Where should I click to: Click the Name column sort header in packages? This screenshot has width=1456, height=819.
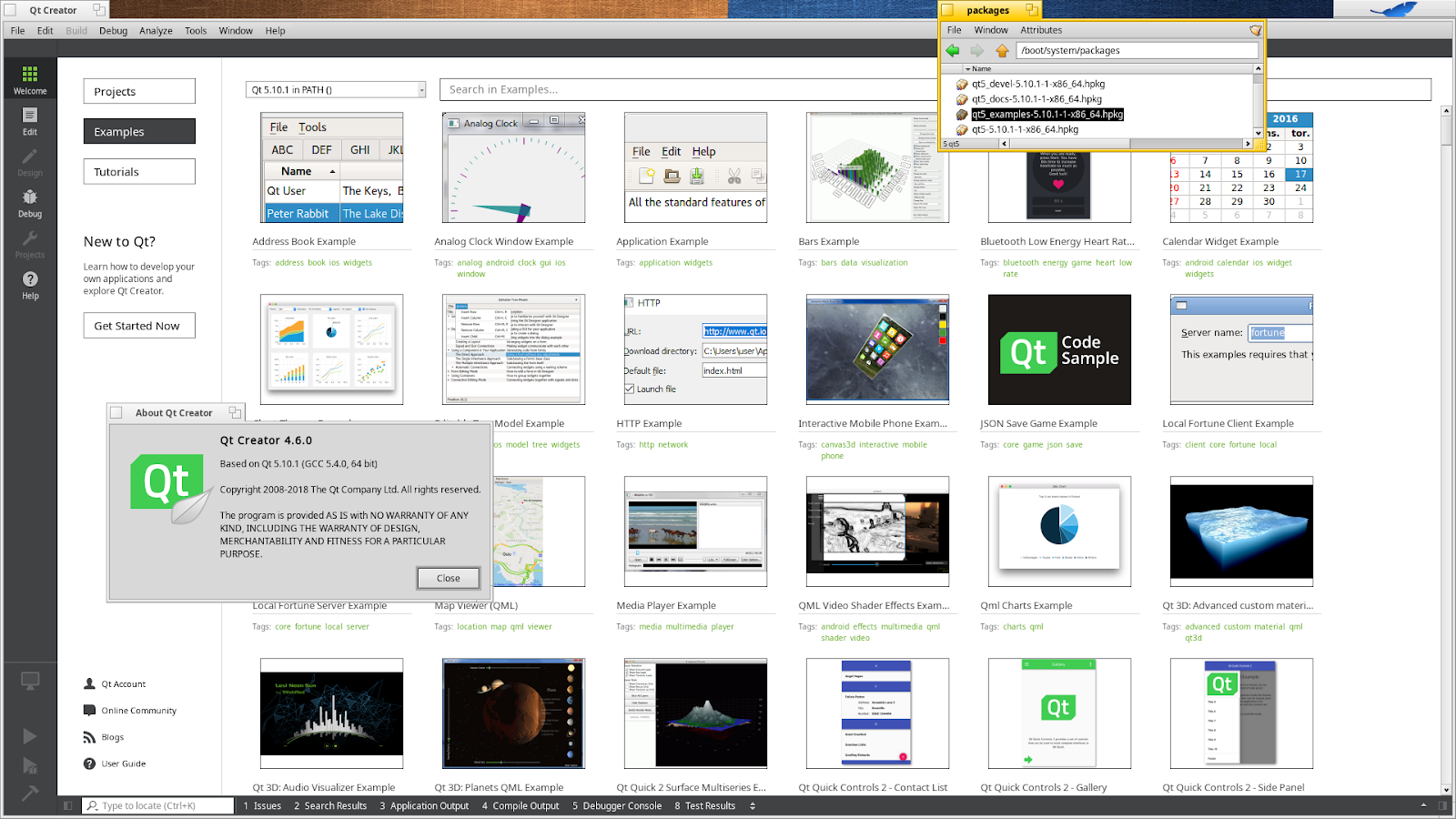tap(1108, 68)
